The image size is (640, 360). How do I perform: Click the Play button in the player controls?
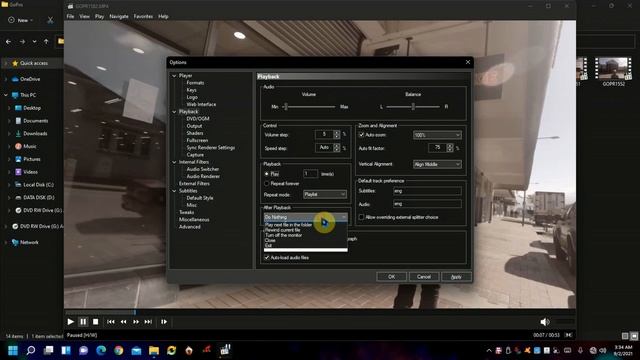pos(71,322)
